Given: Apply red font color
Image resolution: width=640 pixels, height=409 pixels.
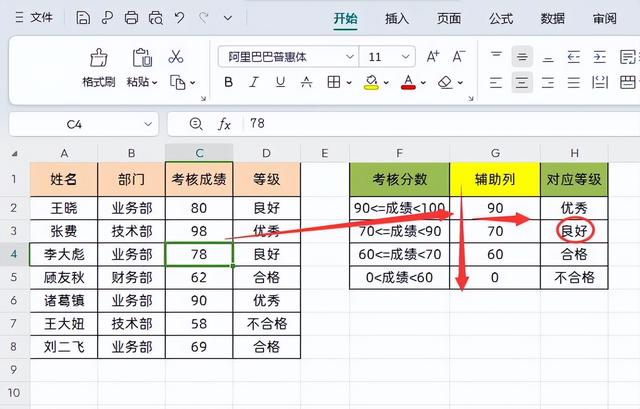Looking at the screenshot, I should click(x=409, y=82).
